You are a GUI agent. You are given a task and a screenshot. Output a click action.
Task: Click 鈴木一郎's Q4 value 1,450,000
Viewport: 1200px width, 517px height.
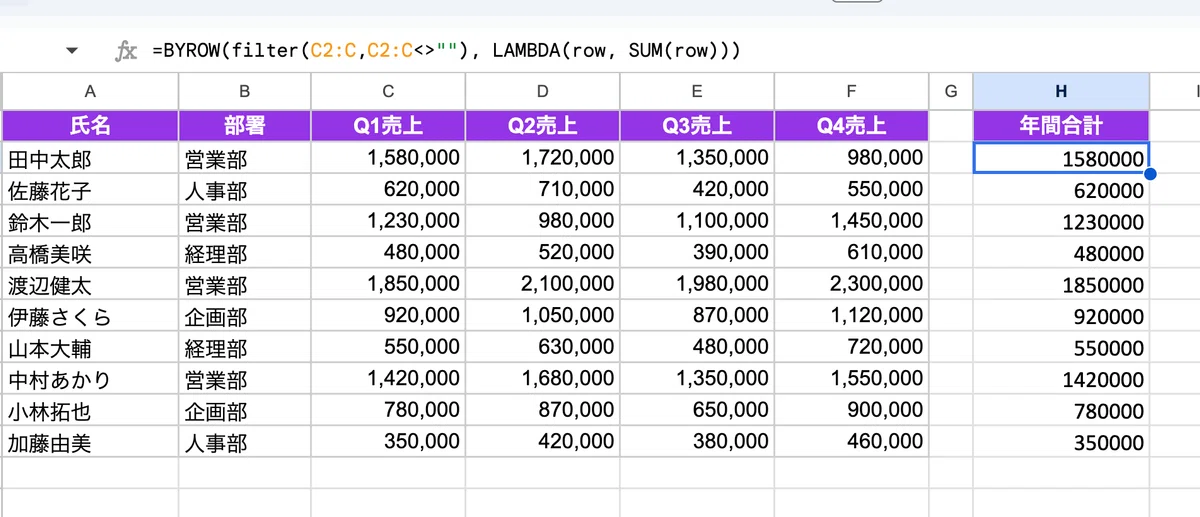[851, 221]
